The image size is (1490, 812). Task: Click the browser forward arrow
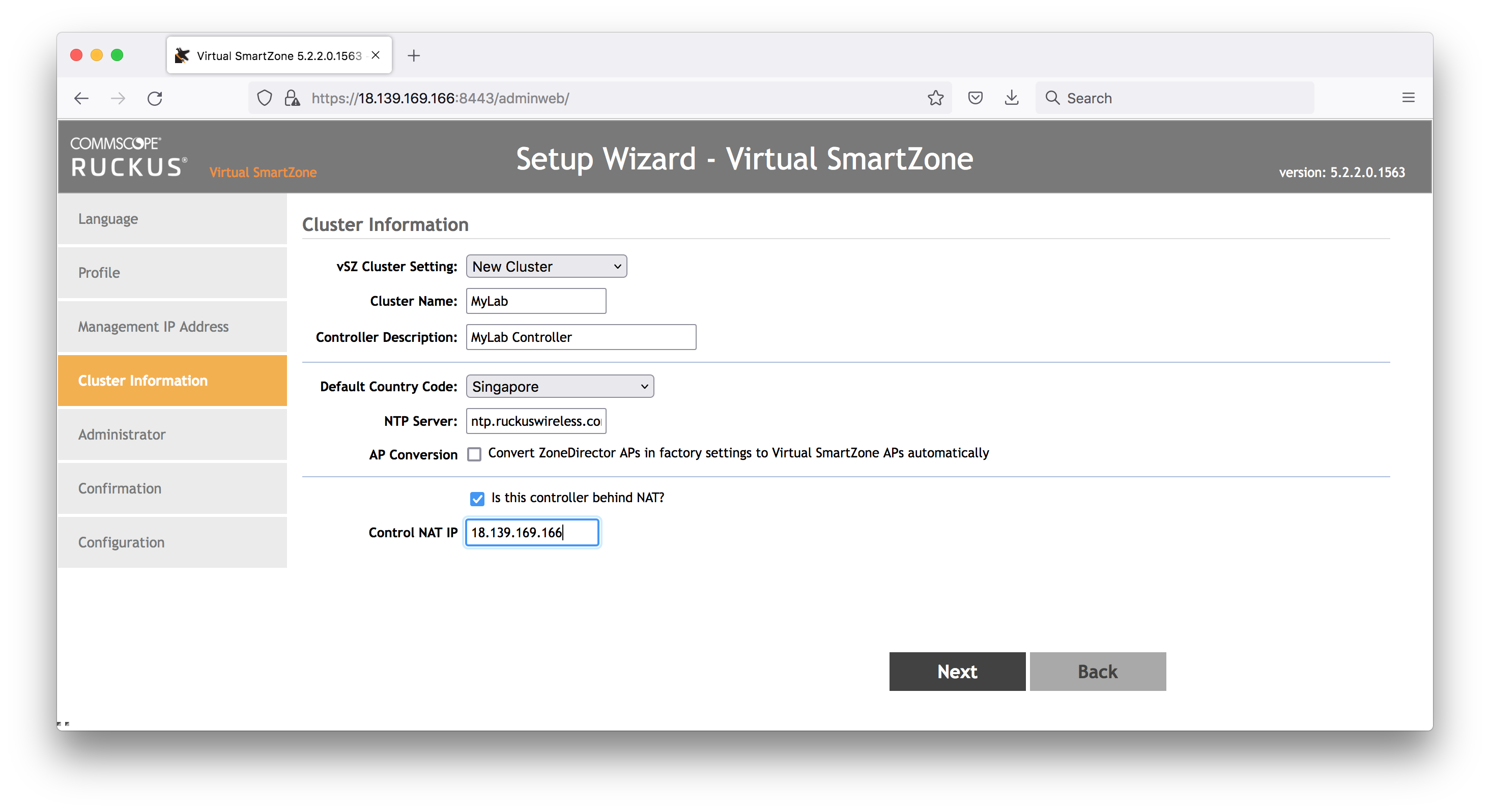pyautogui.click(x=118, y=98)
